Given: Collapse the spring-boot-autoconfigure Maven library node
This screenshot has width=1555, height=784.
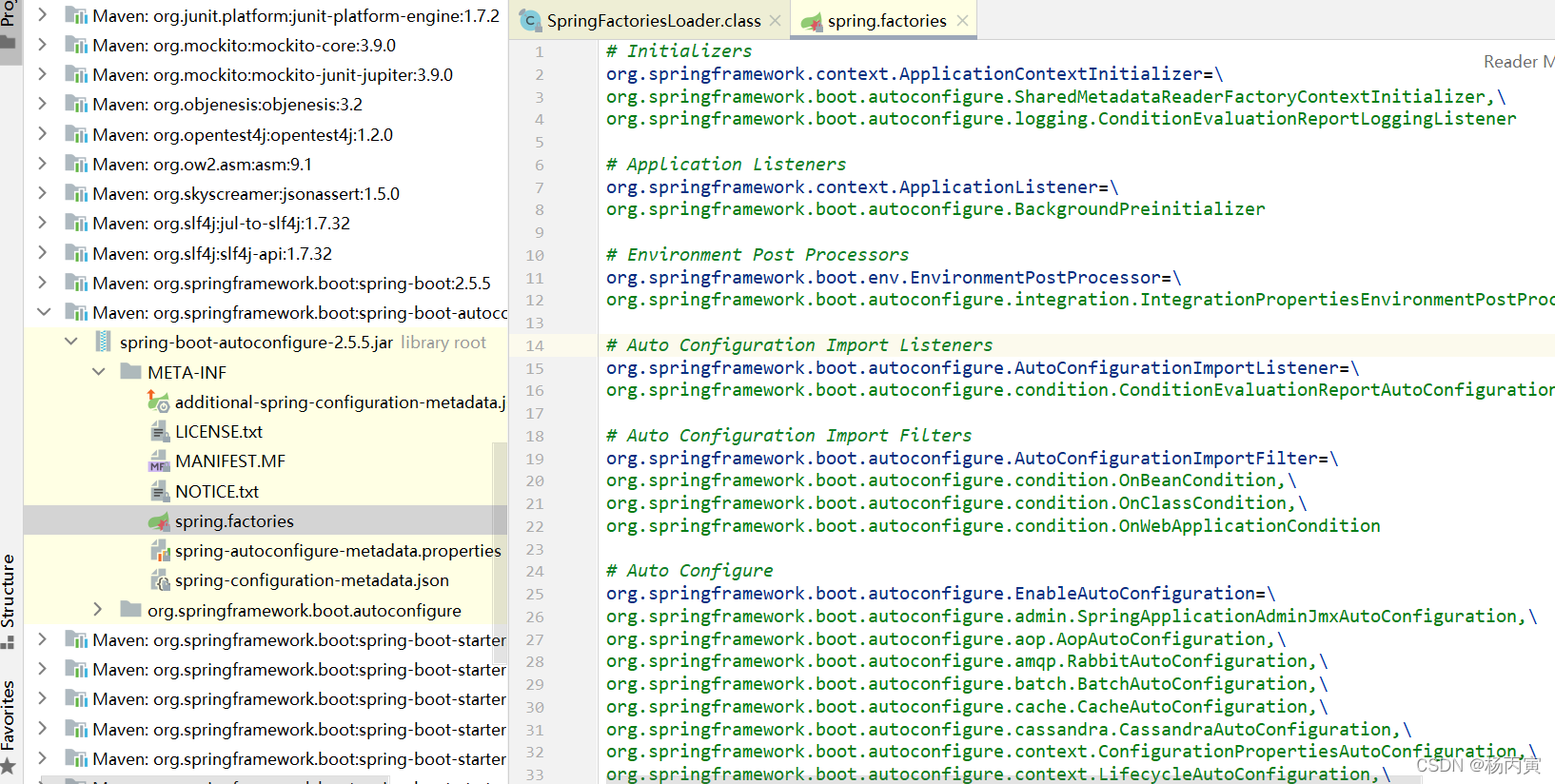Looking at the screenshot, I should (43, 312).
